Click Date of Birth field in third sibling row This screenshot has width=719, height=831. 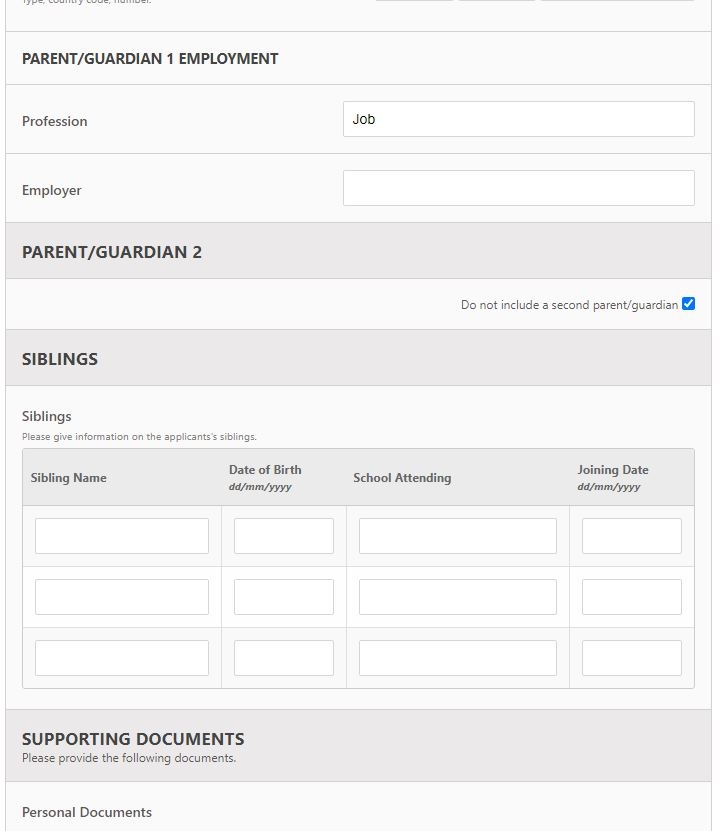pos(283,658)
